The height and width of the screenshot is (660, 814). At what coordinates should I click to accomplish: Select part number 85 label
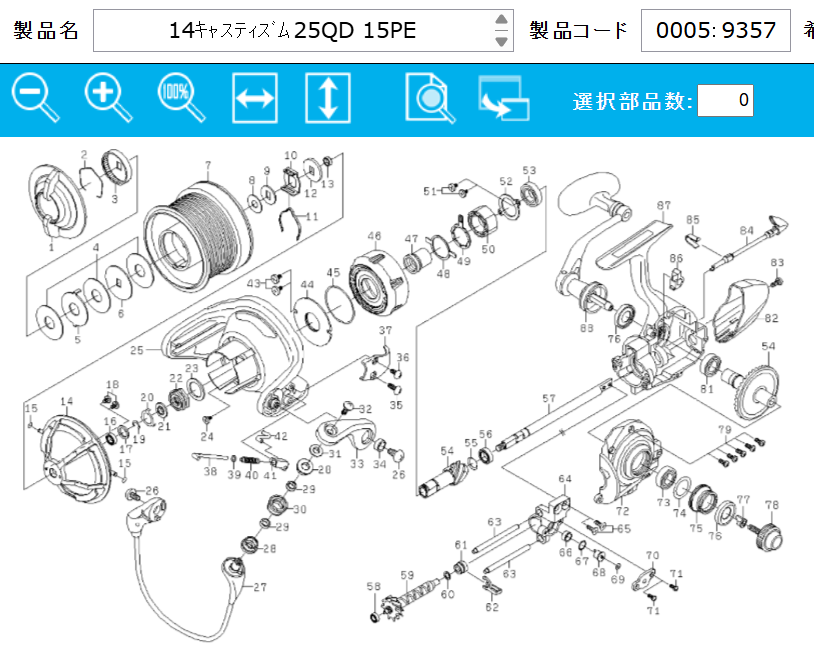[x=693, y=220]
